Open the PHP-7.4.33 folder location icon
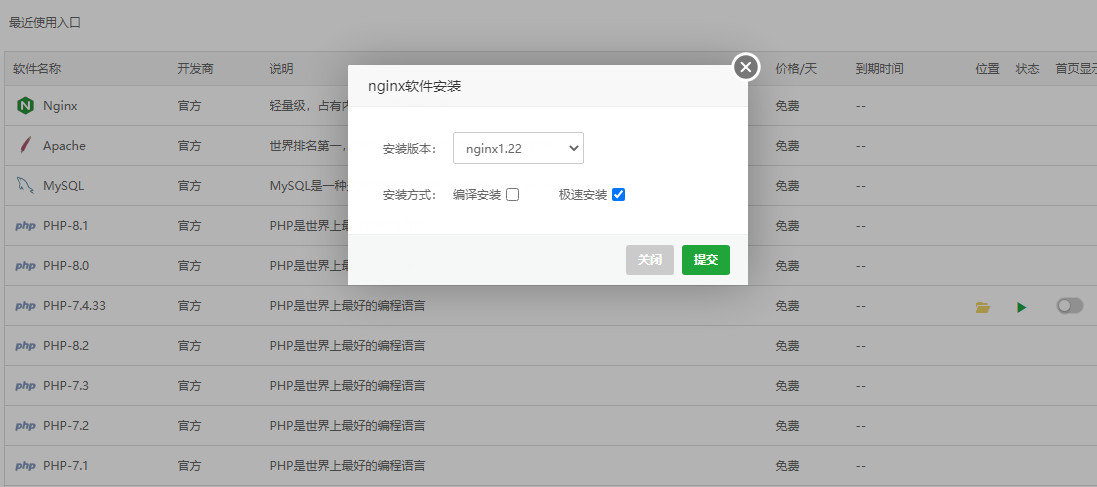 [x=983, y=307]
